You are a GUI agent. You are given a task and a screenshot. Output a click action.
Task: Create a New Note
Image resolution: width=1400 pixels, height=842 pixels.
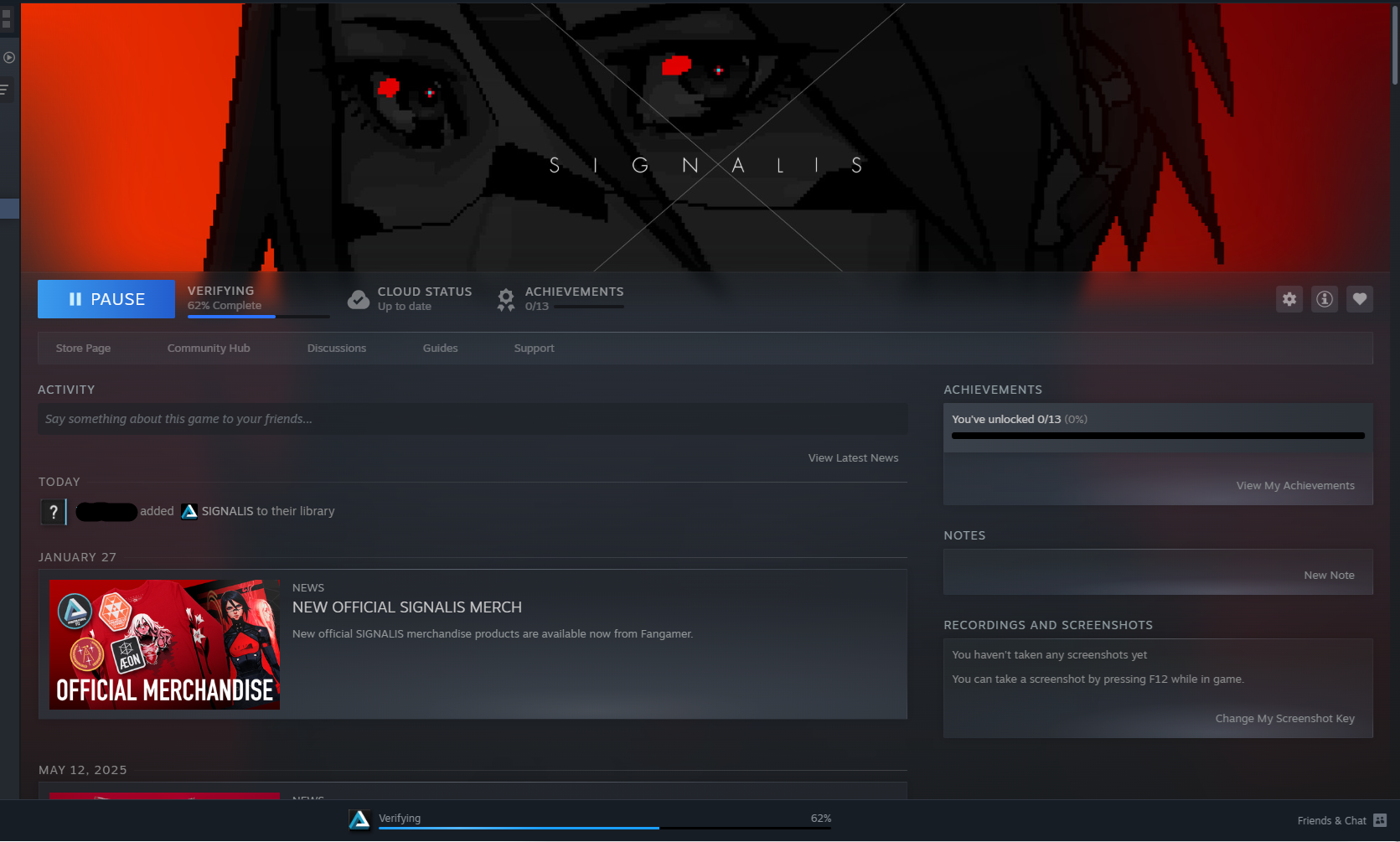1329,576
